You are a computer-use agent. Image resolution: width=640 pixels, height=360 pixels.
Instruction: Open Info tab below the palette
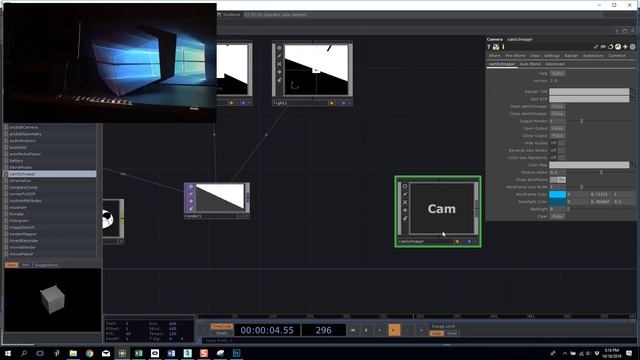coord(25,265)
